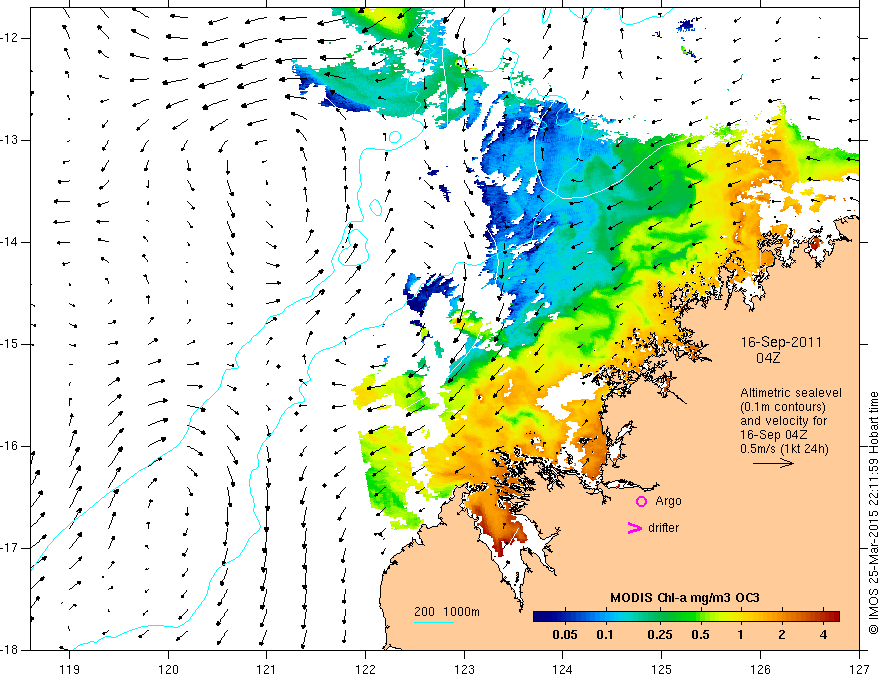Click the '200 1000m' bathymetry label
Viewport: 880px width, 680px height.
point(447,612)
